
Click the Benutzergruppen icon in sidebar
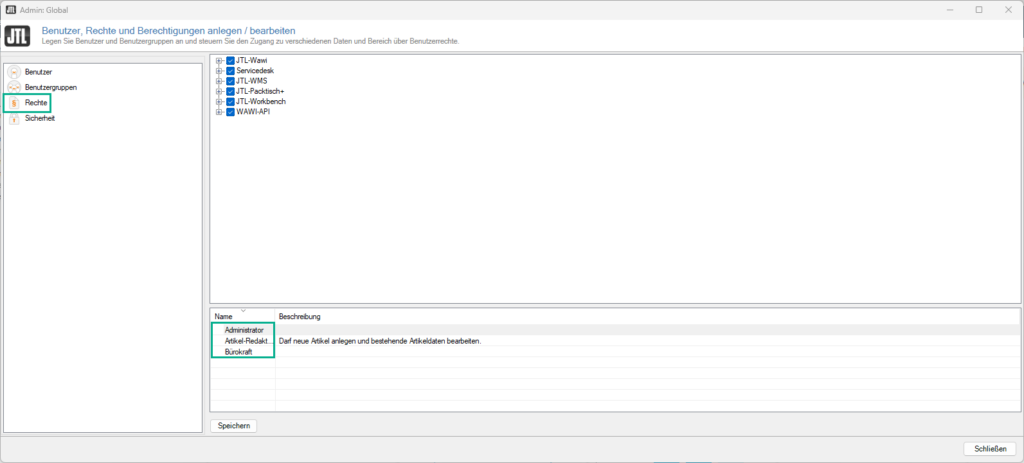pos(14,88)
